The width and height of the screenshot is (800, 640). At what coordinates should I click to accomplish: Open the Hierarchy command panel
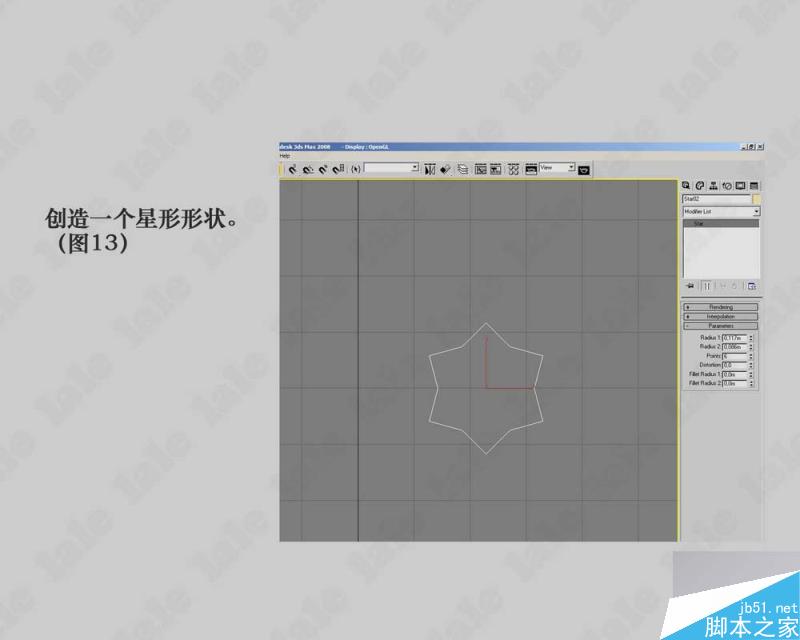712,186
